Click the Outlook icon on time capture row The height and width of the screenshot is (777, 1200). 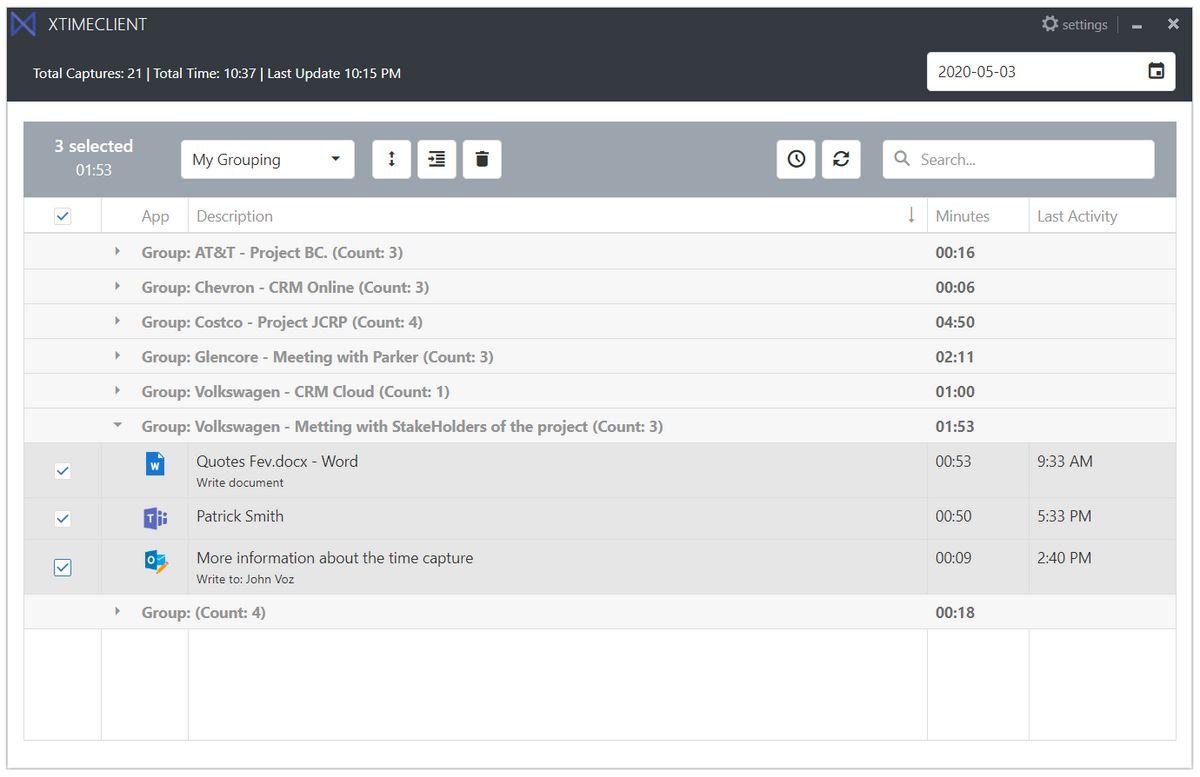pos(155,562)
